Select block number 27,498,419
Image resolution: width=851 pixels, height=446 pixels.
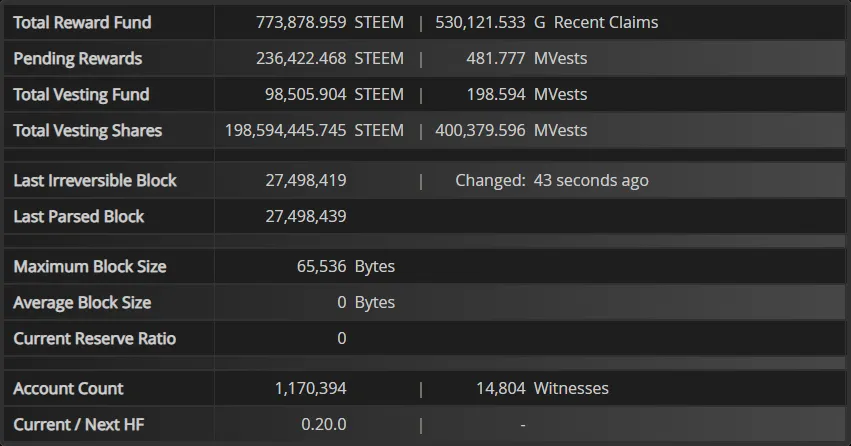point(306,180)
